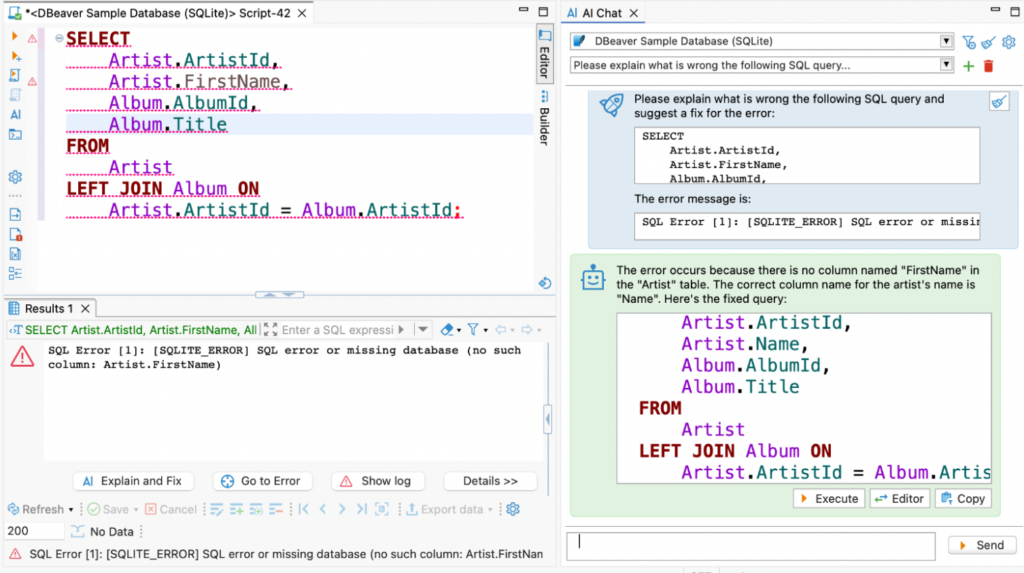Run the whole SQL script icon

[x=15, y=76]
